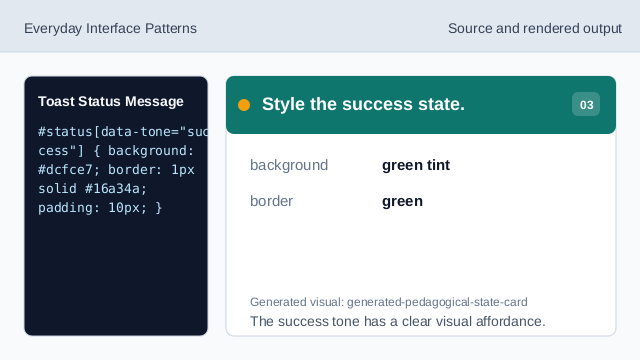The height and width of the screenshot is (360, 640).
Task: Click 'Source and rendered output' label
Action: [535, 29]
